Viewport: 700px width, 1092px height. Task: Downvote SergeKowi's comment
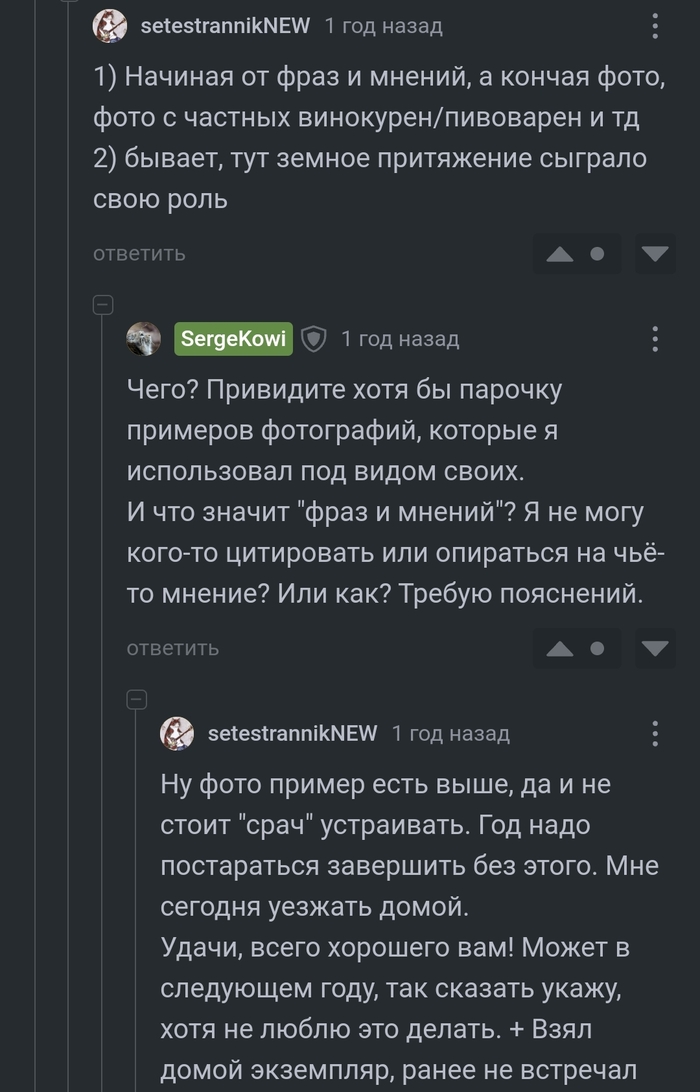(x=655, y=649)
